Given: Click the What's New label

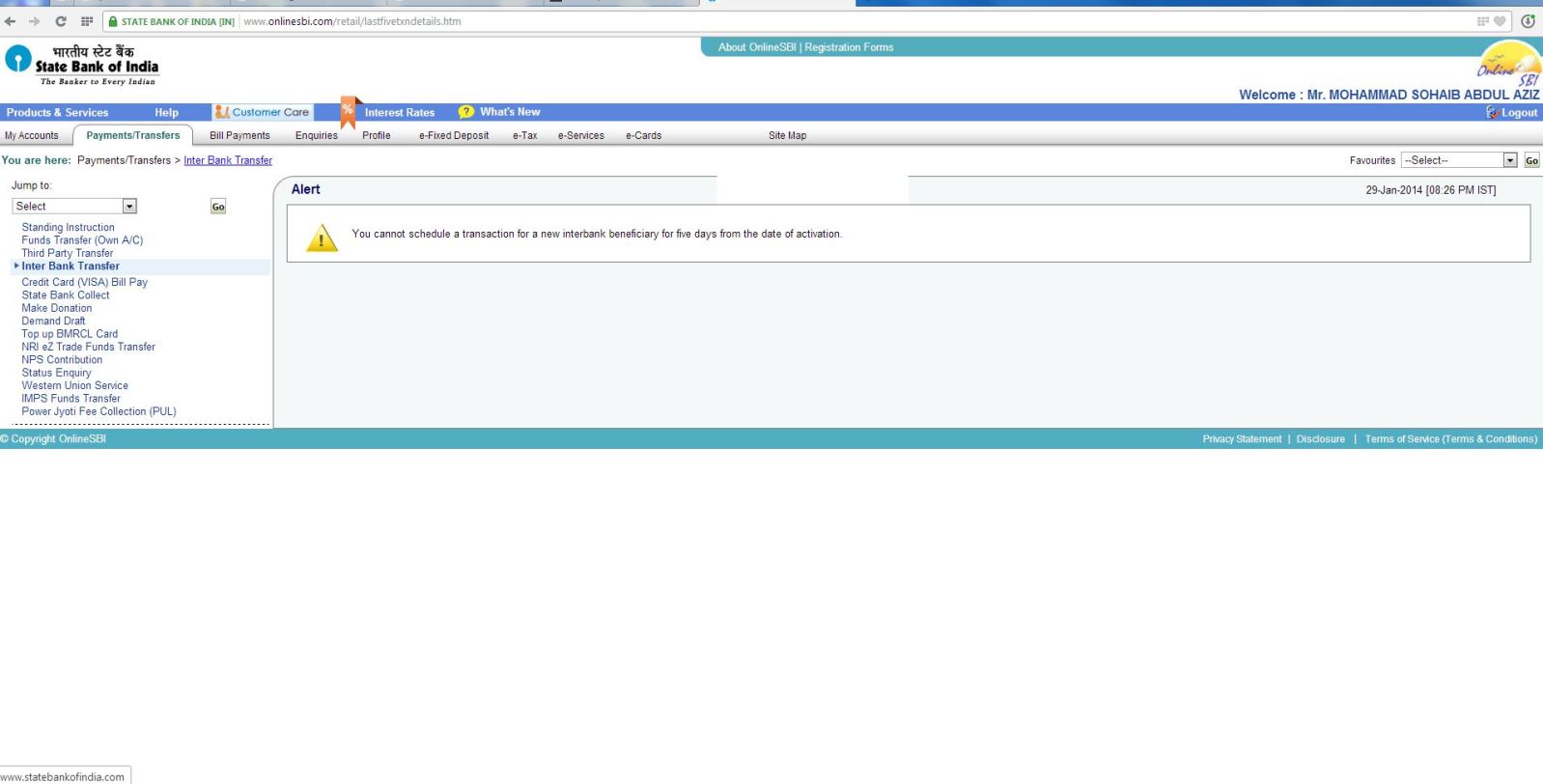Looking at the screenshot, I should (511, 112).
